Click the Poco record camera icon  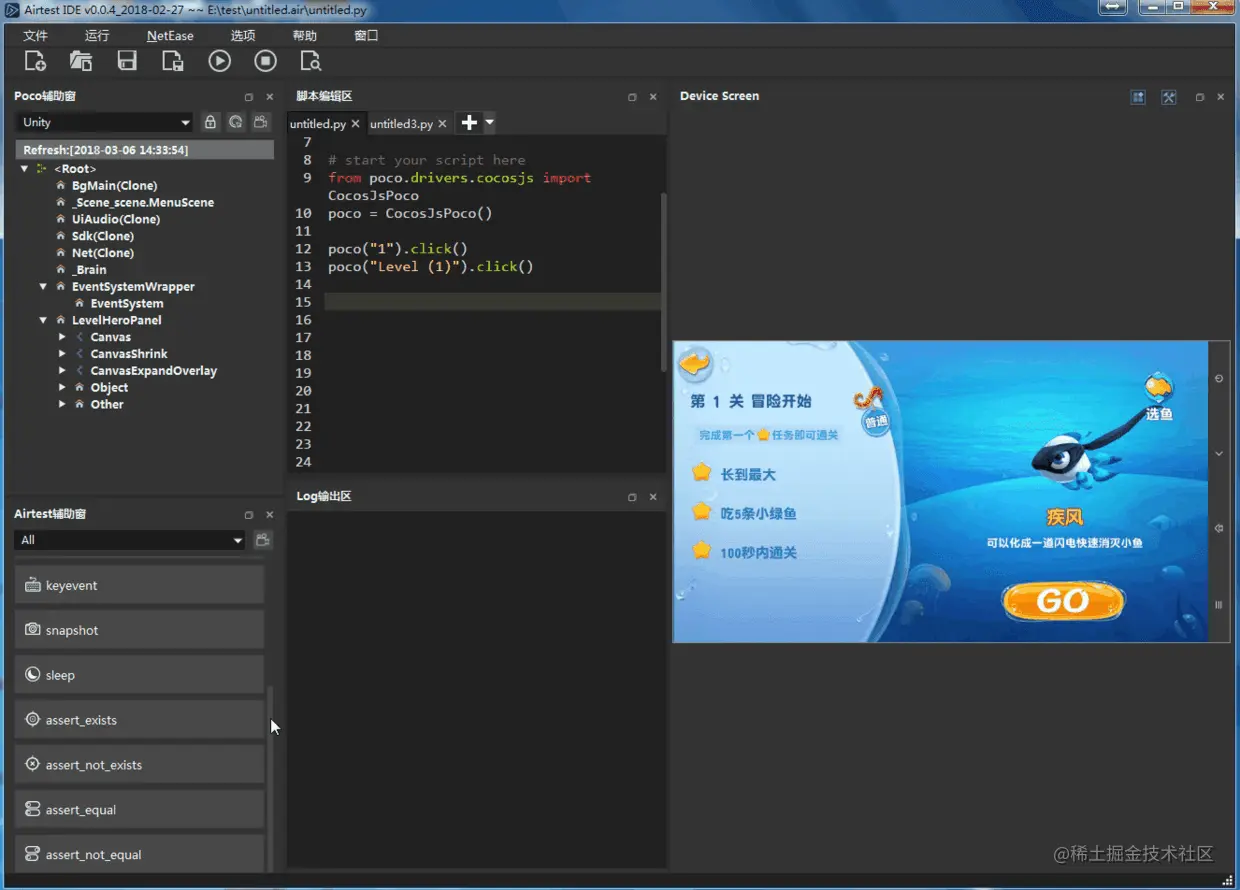pyautogui.click(x=260, y=122)
